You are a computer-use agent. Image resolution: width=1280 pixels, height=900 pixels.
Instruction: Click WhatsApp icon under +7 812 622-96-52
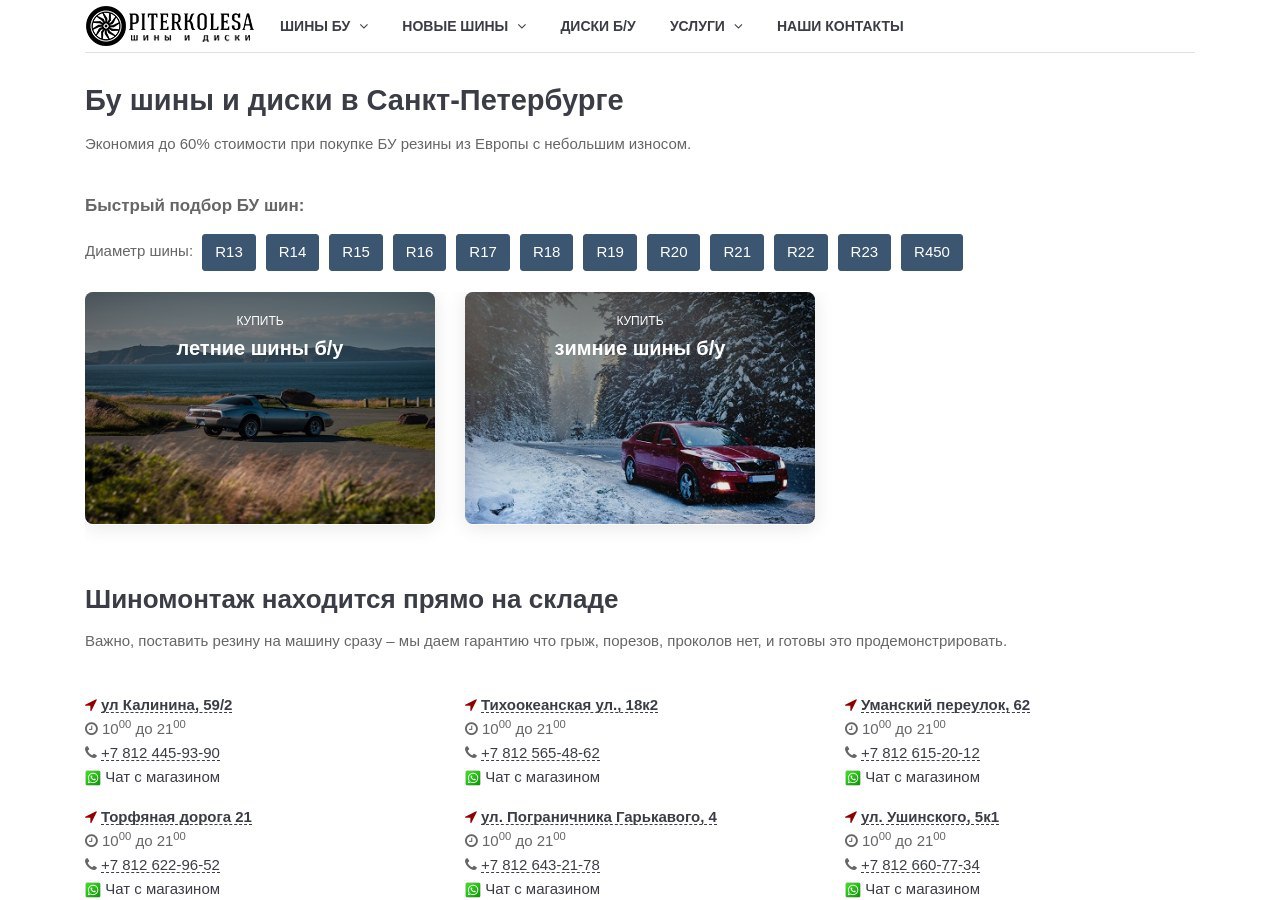[93, 890]
